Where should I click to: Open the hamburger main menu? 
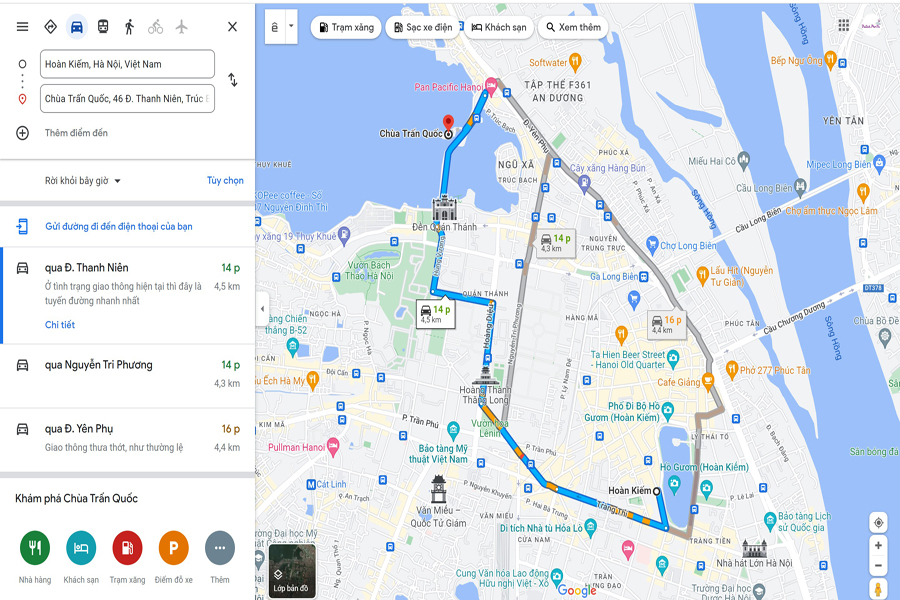22,26
